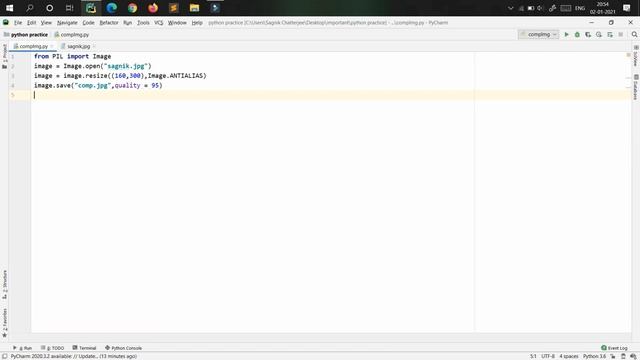Viewport: 640px width, 360px height.
Task: Open the Code menu
Action: [88, 23]
